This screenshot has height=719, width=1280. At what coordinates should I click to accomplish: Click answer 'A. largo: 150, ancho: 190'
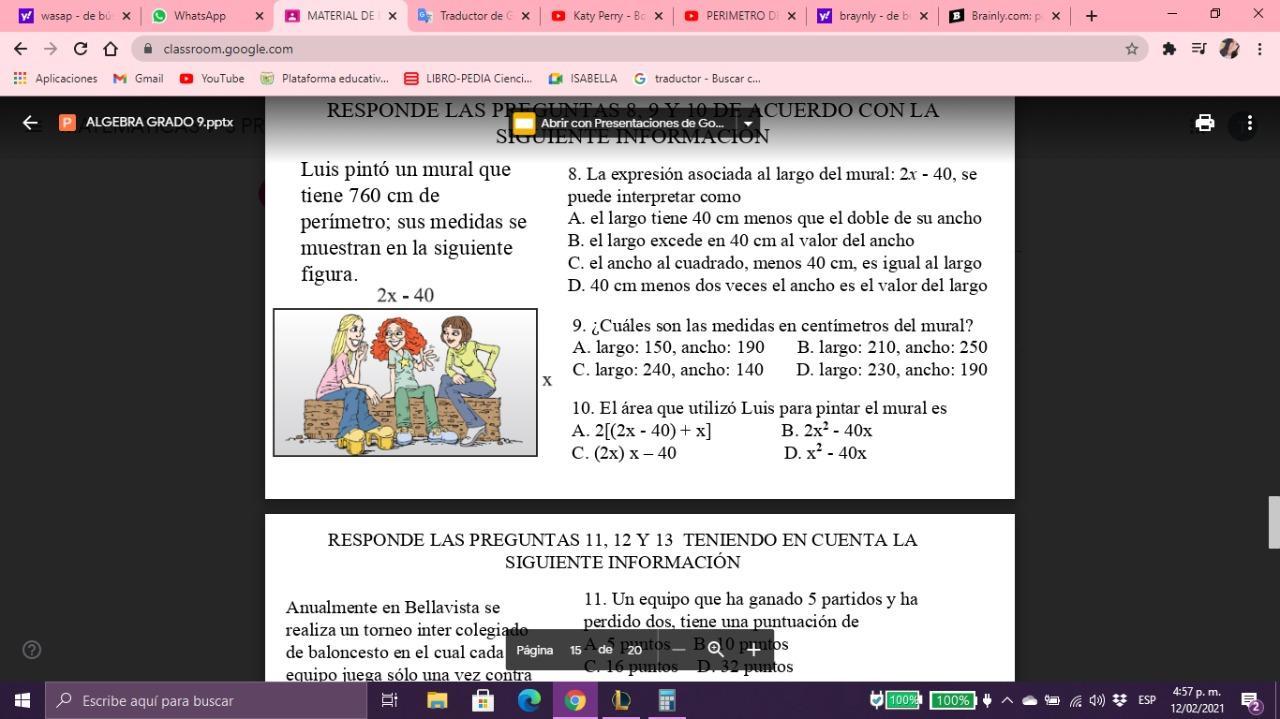point(668,347)
